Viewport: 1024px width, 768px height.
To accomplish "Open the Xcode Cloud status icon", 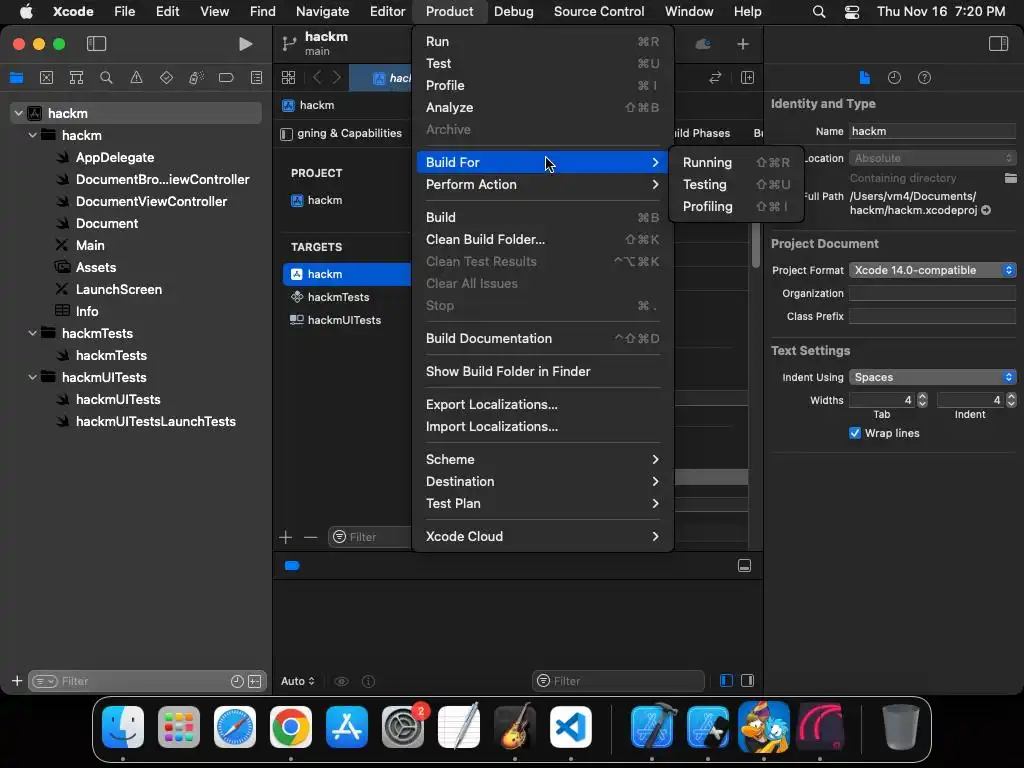I will click(x=703, y=44).
